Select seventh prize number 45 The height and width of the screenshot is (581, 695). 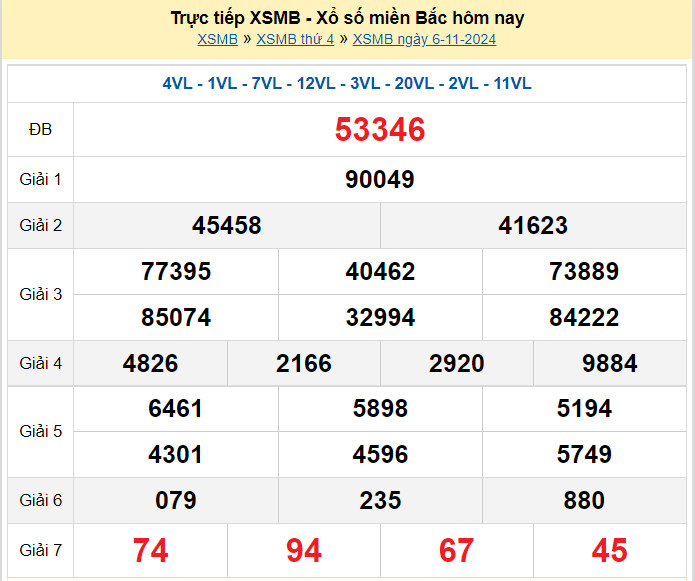pos(609,550)
